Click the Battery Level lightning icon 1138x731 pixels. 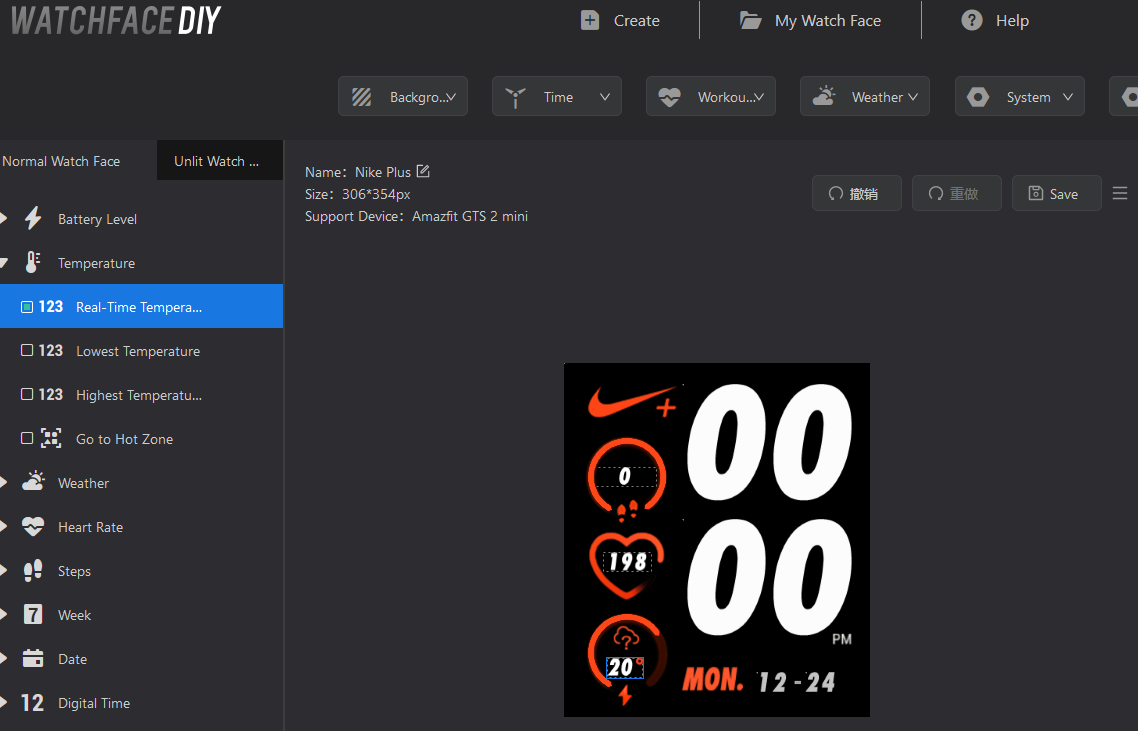pos(33,219)
